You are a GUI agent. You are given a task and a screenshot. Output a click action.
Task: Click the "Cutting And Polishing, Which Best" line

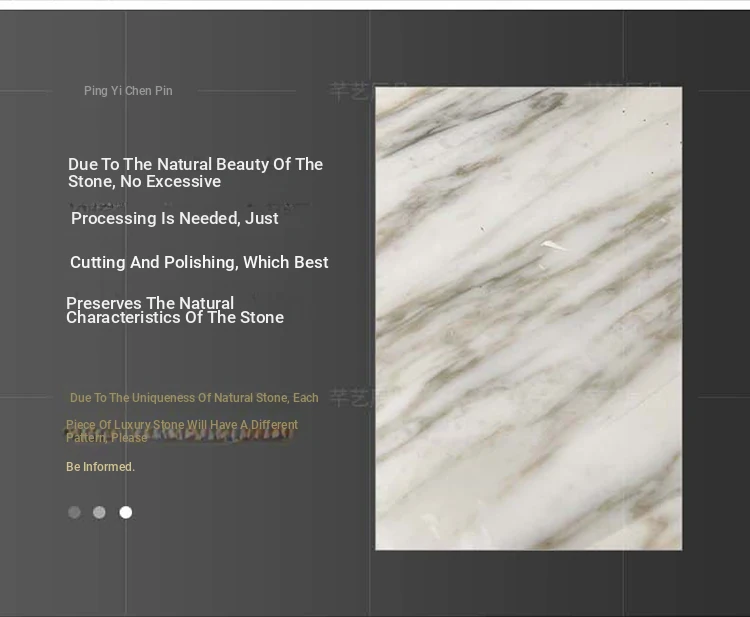tap(199, 262)
